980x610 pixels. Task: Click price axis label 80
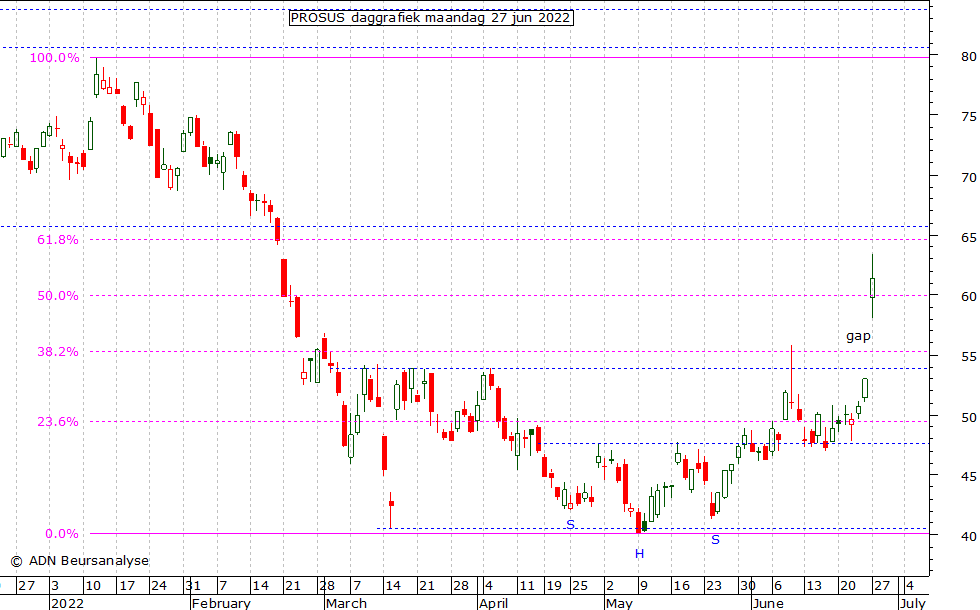[x=969, y=57]
